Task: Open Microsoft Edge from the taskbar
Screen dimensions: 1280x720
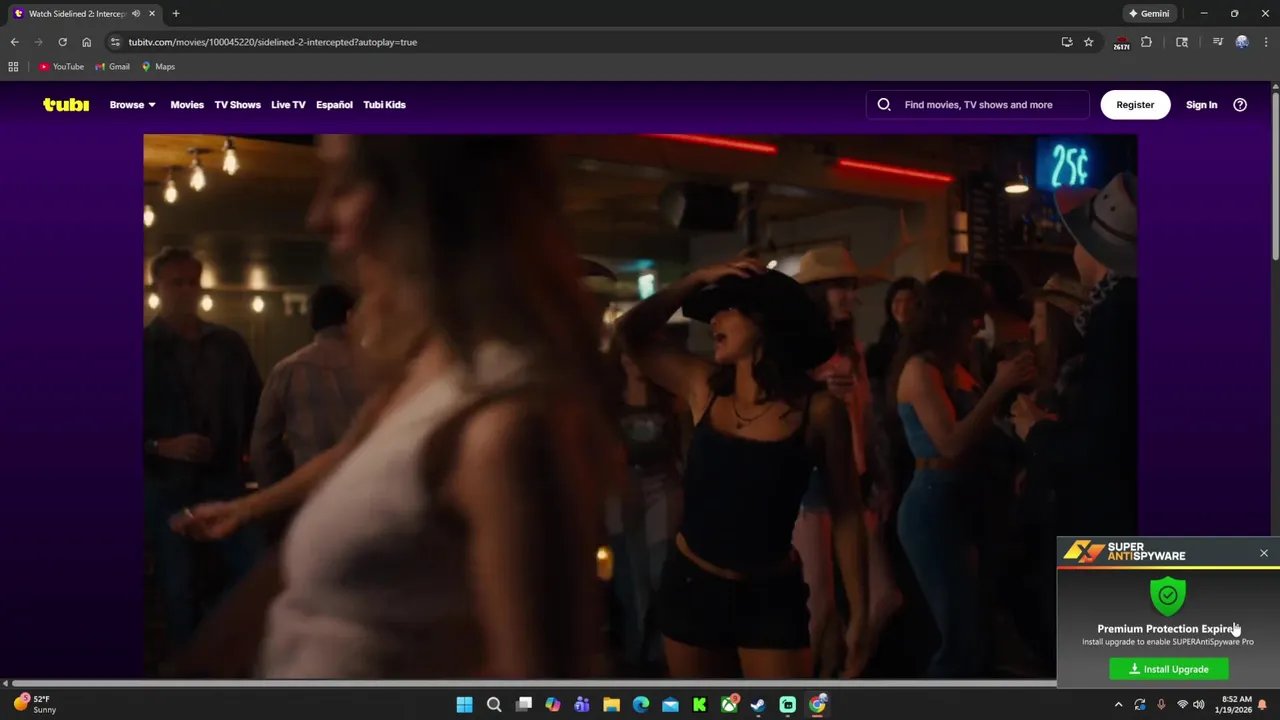Action: click(x=641, y=705)
